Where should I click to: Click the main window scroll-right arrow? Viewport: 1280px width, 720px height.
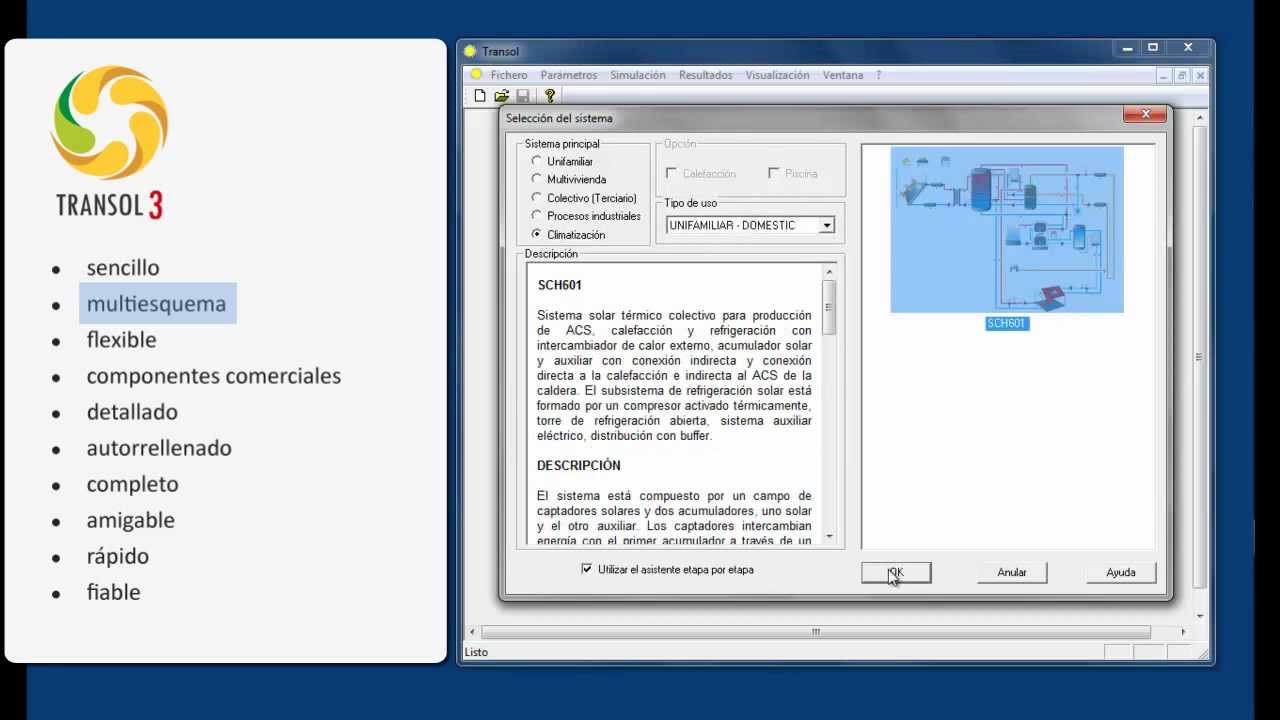tap(1183, 632)
